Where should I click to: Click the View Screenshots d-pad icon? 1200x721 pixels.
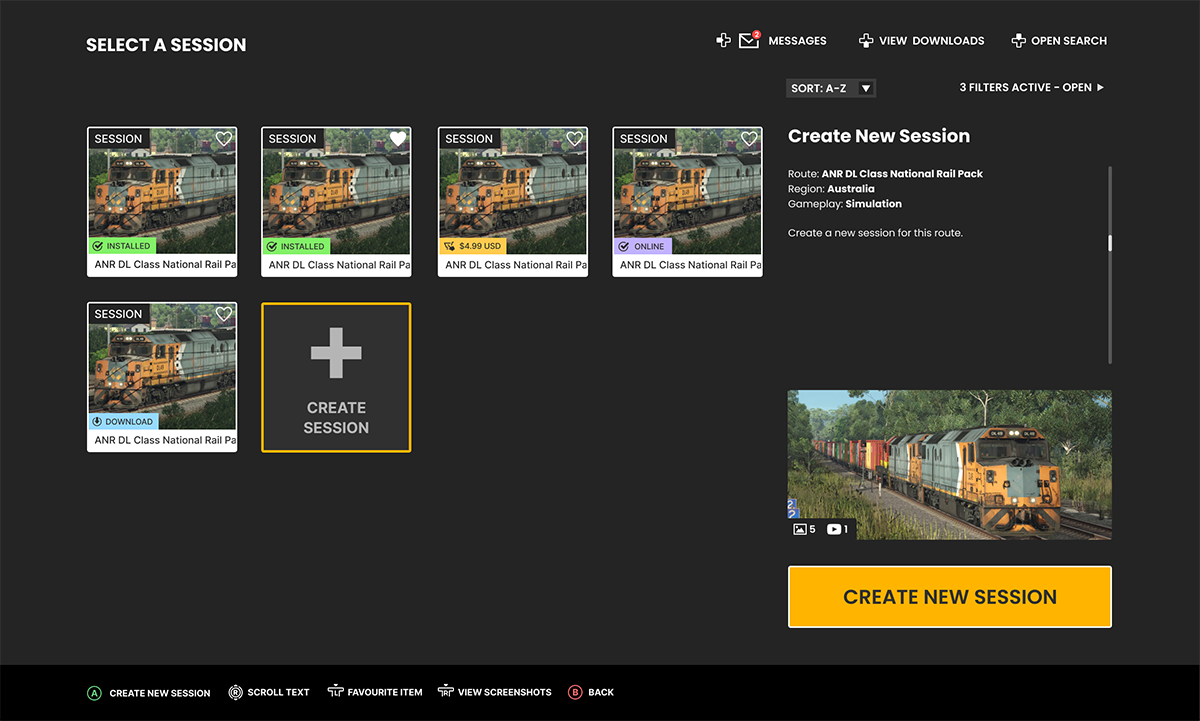446,691
